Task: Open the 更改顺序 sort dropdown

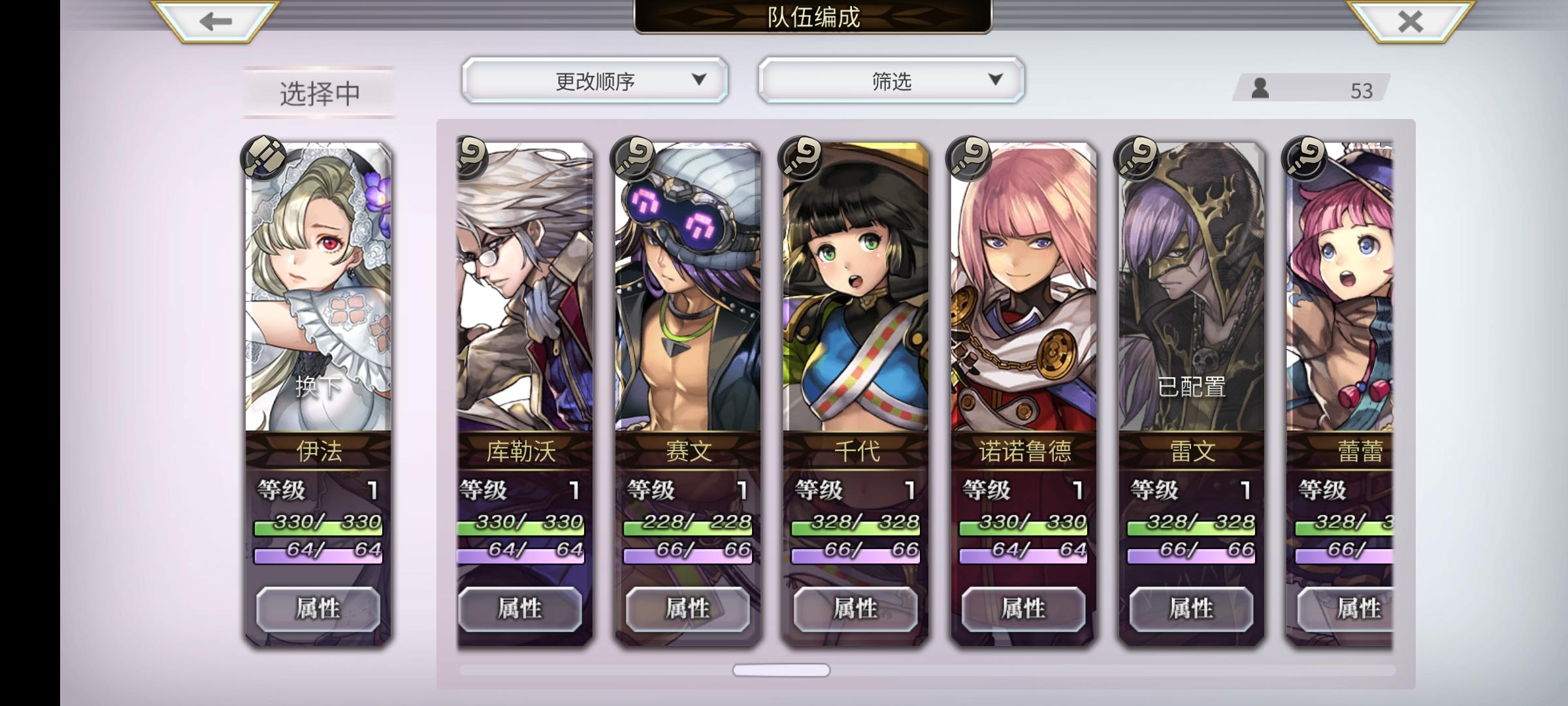Action: (x=595, y=80)
